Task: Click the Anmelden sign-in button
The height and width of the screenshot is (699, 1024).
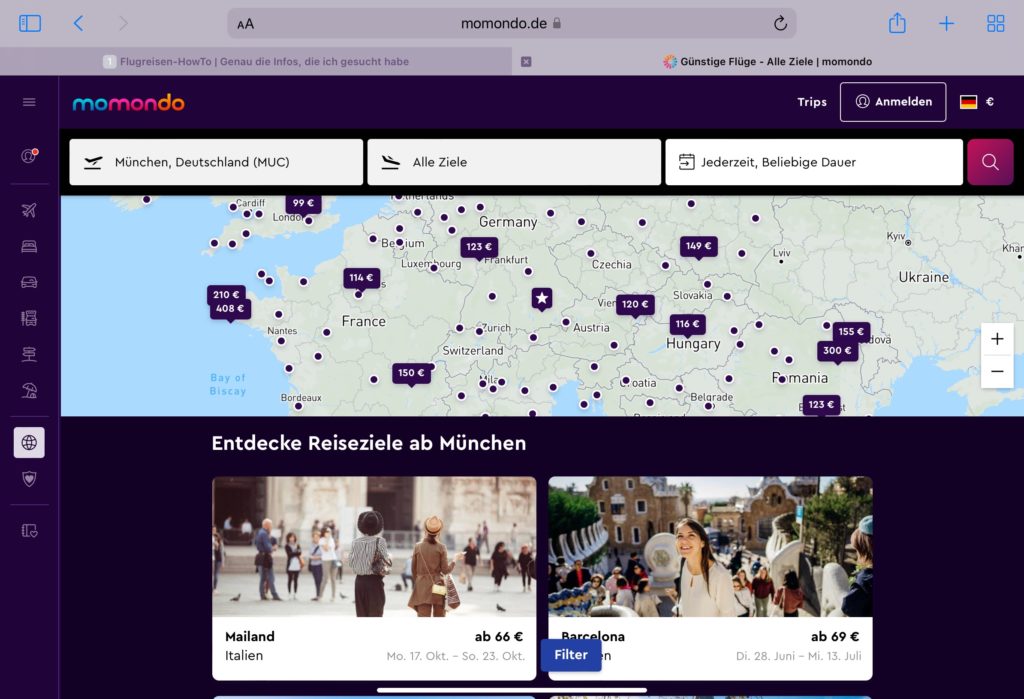Action: pos(892,102)
